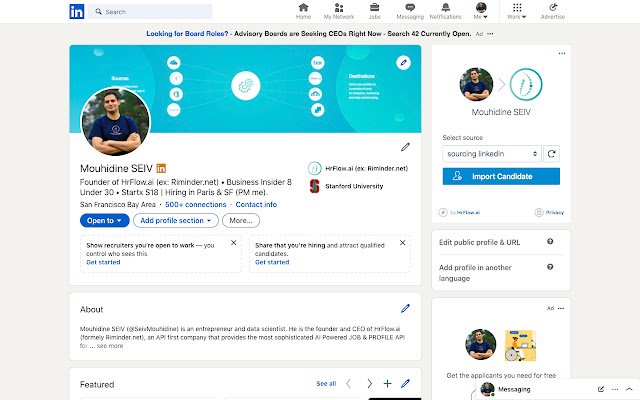
Task: Add a new Featured item
Action: pos(387,384)
